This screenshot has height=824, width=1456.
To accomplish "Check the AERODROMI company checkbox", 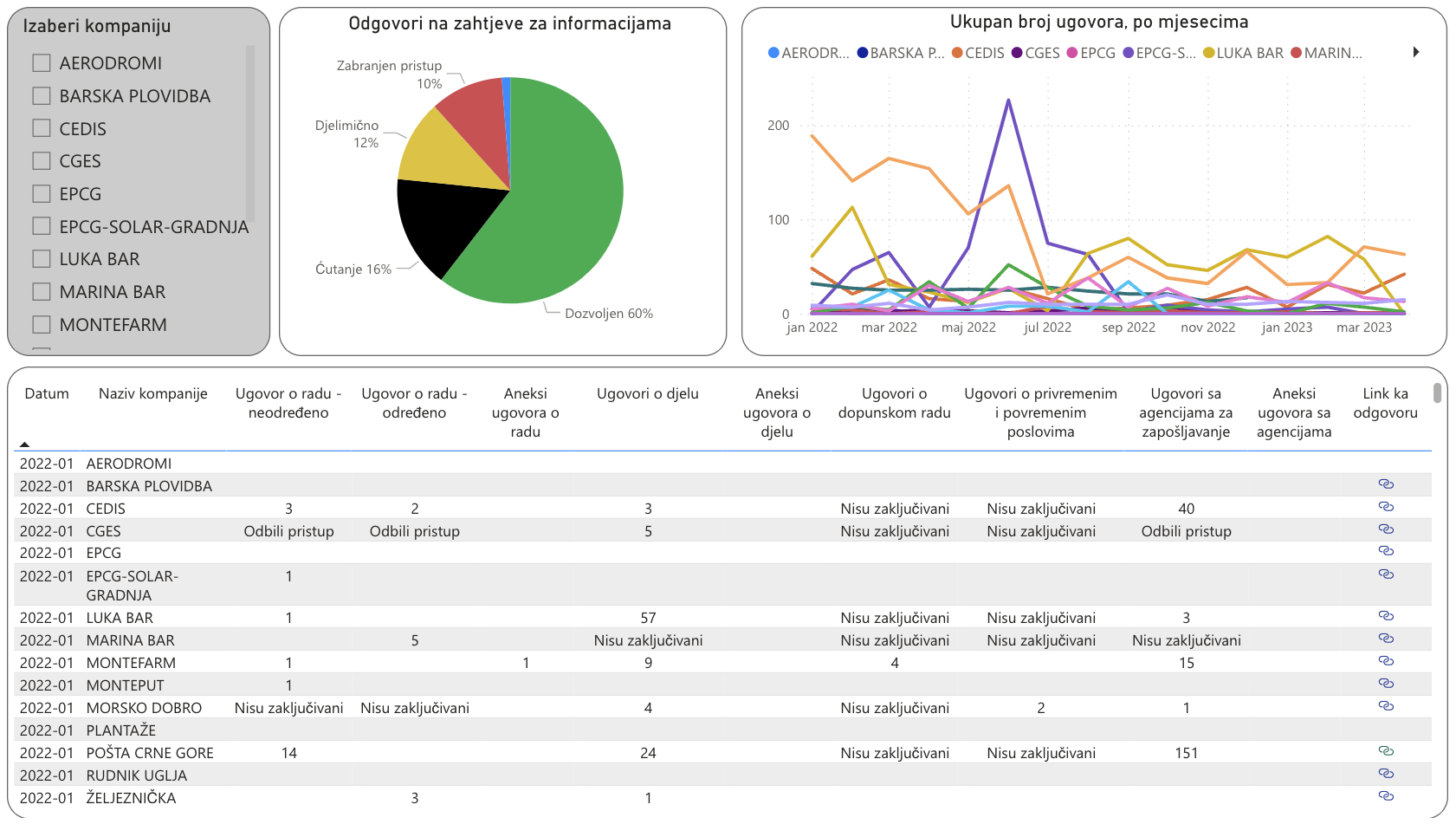I will 42,63.
